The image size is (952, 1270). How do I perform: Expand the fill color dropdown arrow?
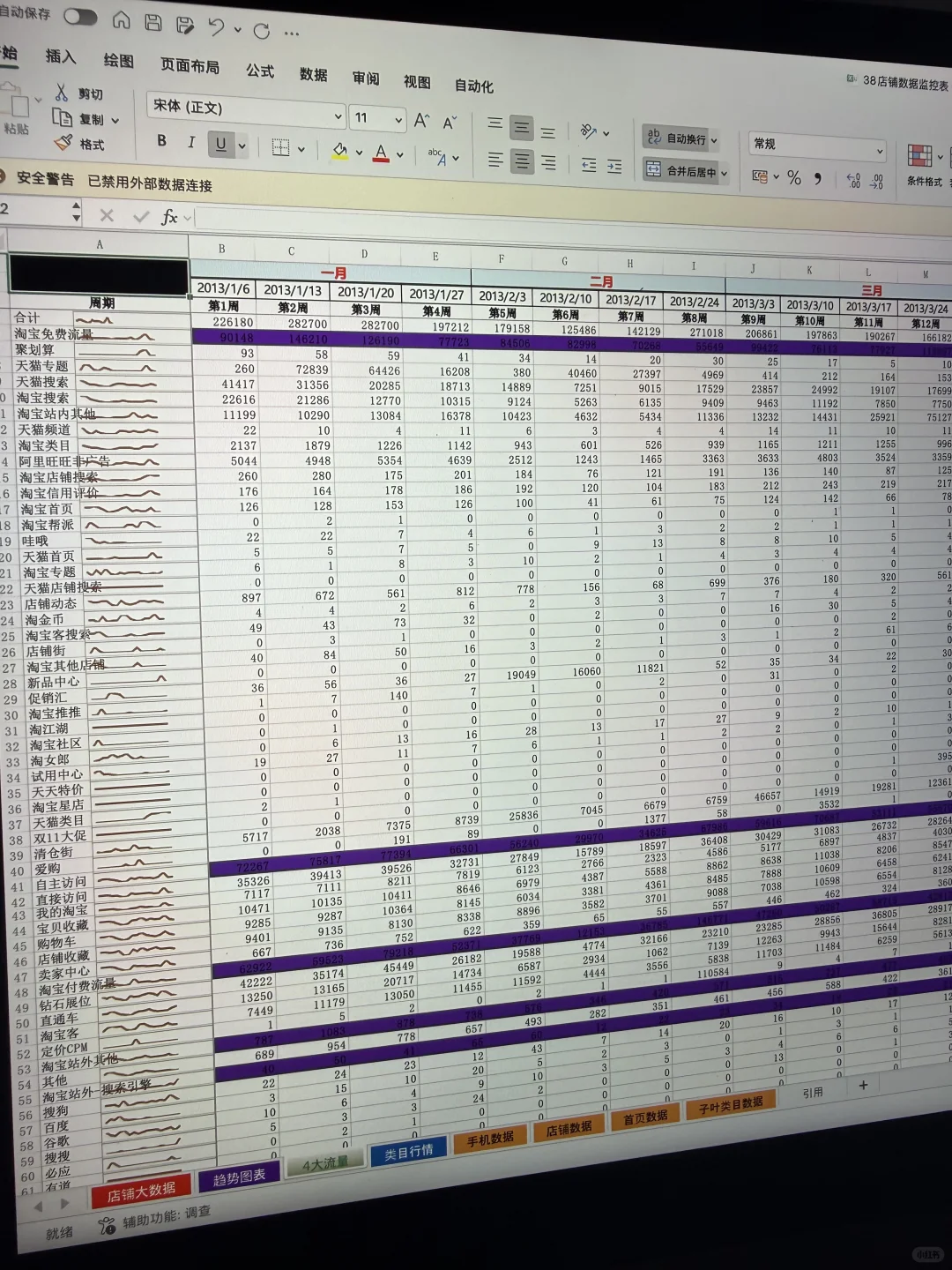(359, 153)
